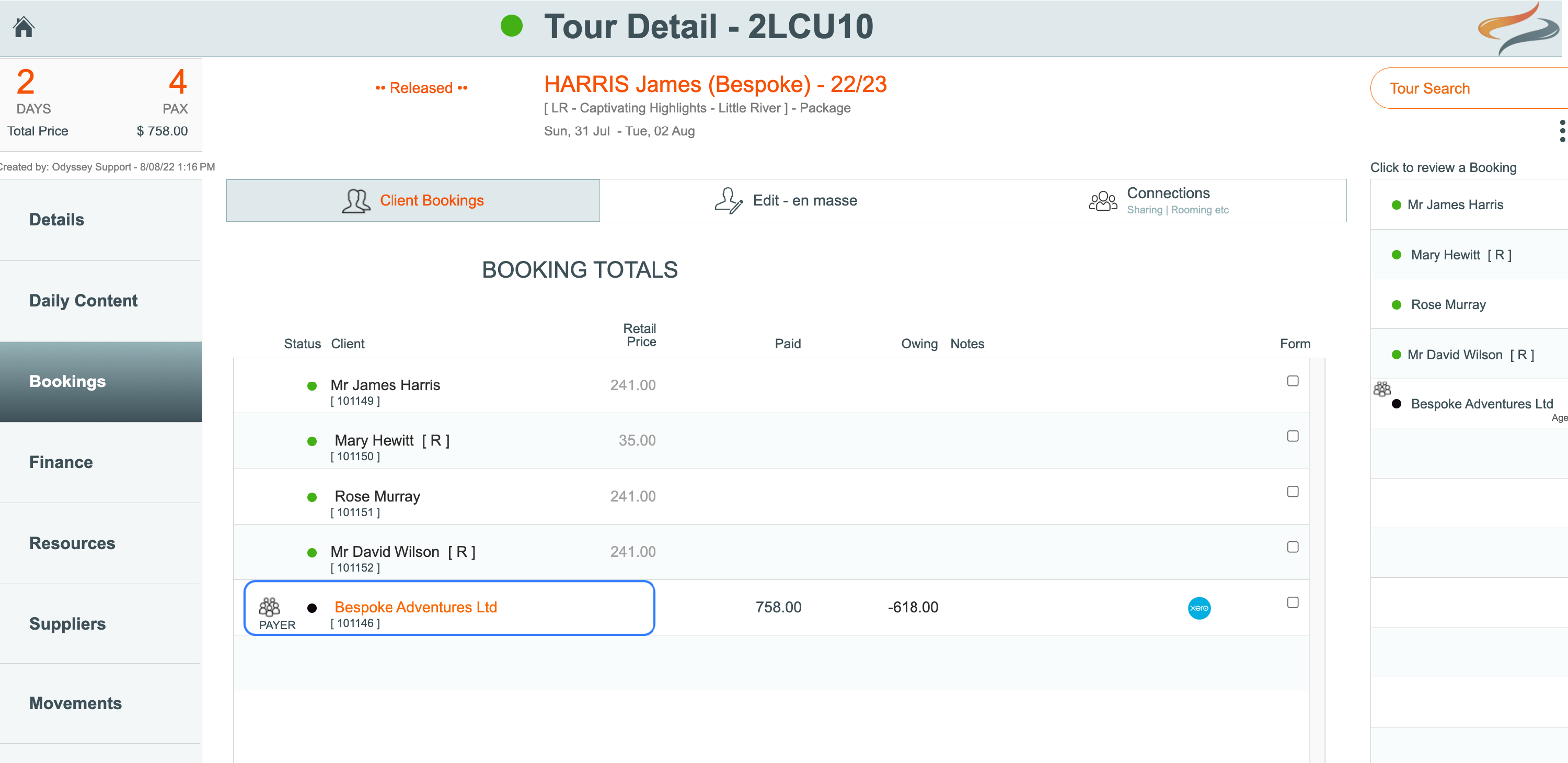Click the group icon beside Bespoke Adventures in review list
Viewport: 1568px width, 763px height.
coord(1382,389)
